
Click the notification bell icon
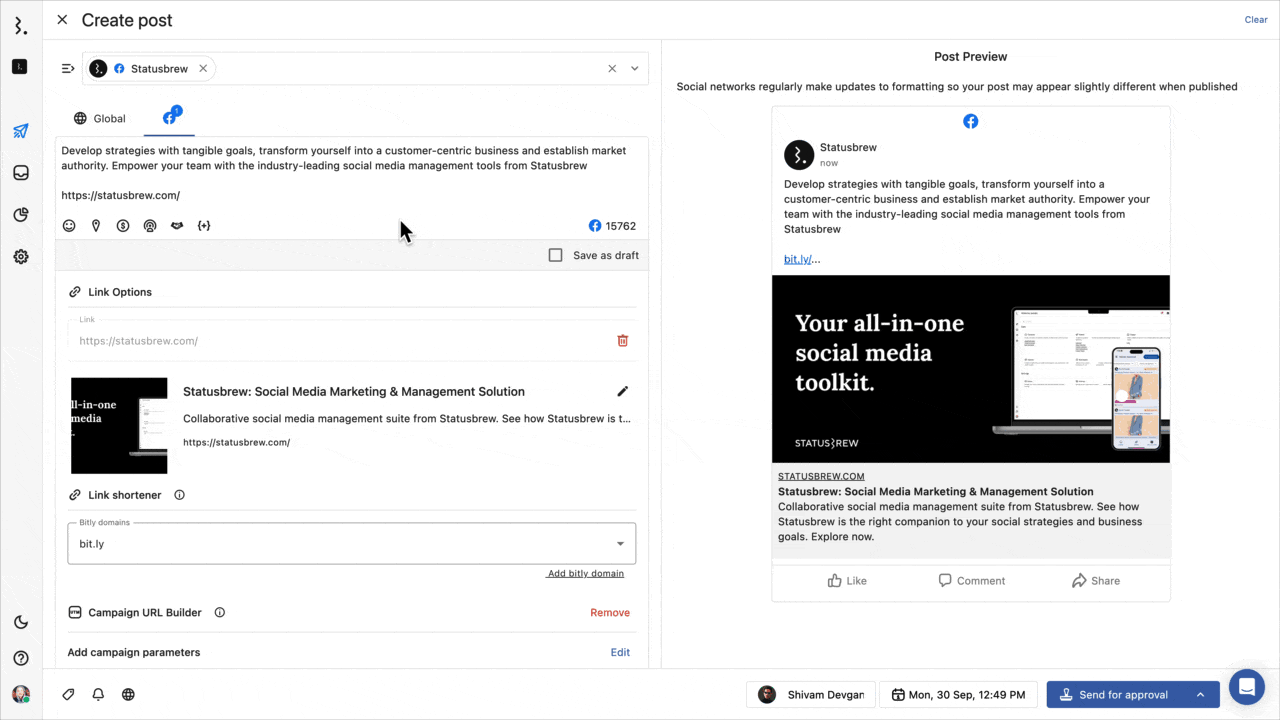(98, 694)
